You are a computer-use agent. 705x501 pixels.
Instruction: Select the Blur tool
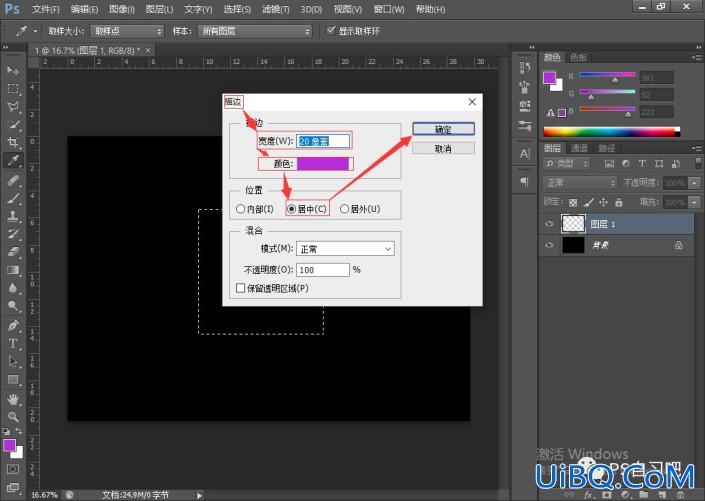[13, 288]
